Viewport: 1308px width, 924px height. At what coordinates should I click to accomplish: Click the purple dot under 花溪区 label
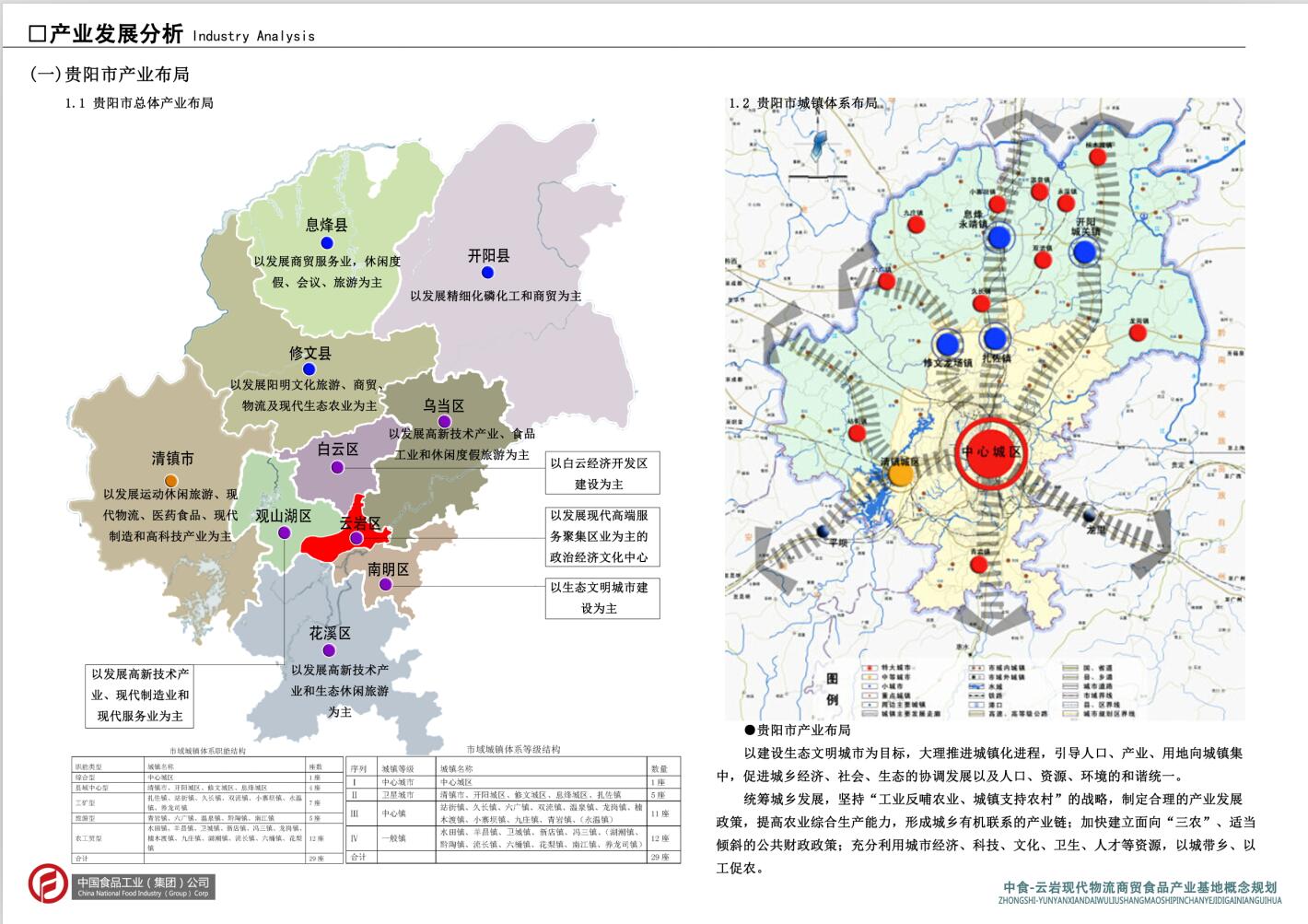pos(329,650)
